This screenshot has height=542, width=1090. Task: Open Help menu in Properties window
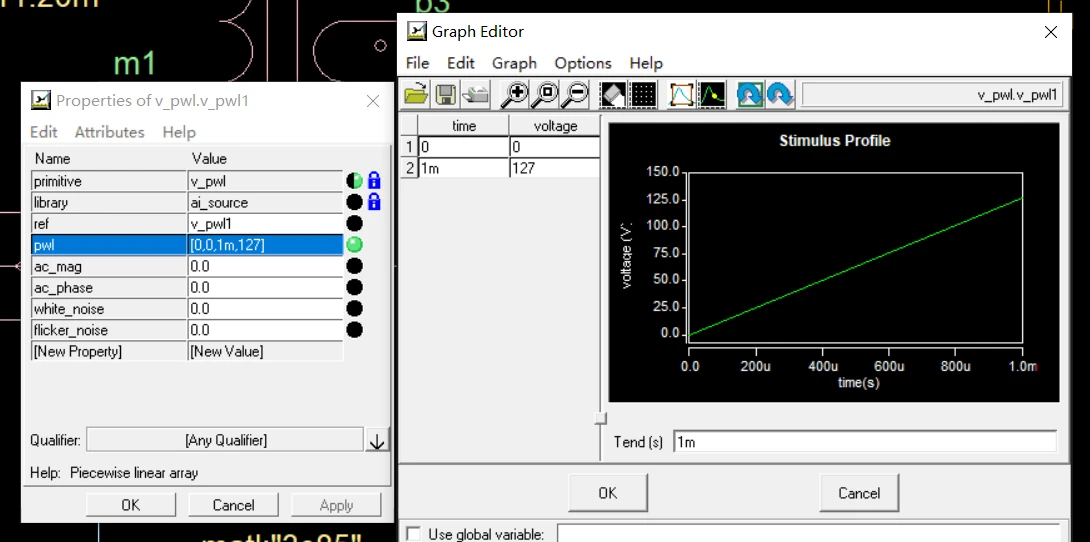pos(179,132)
